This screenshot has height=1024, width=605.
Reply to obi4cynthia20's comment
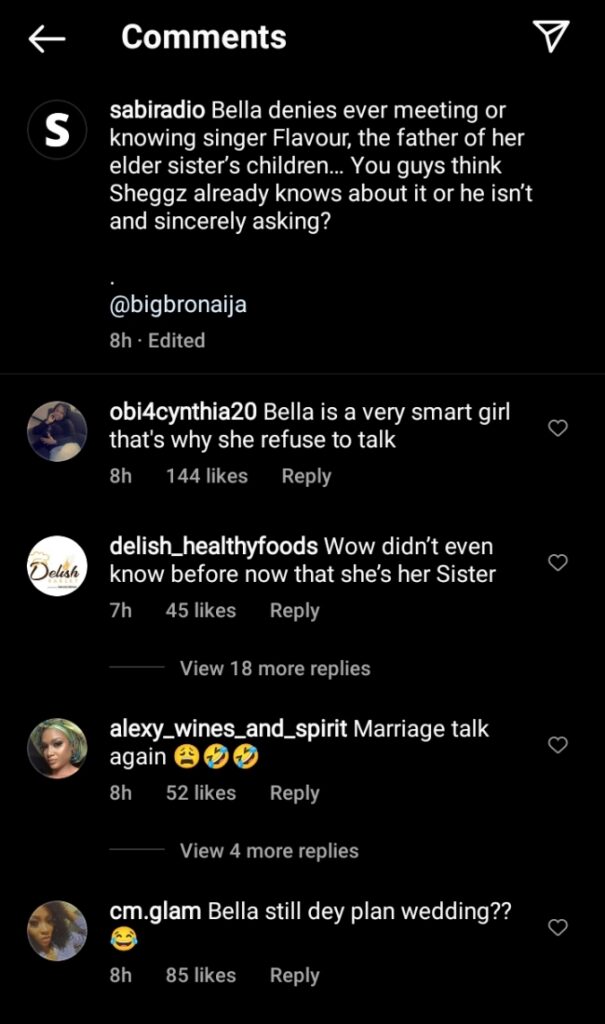(x=306, y=476)
